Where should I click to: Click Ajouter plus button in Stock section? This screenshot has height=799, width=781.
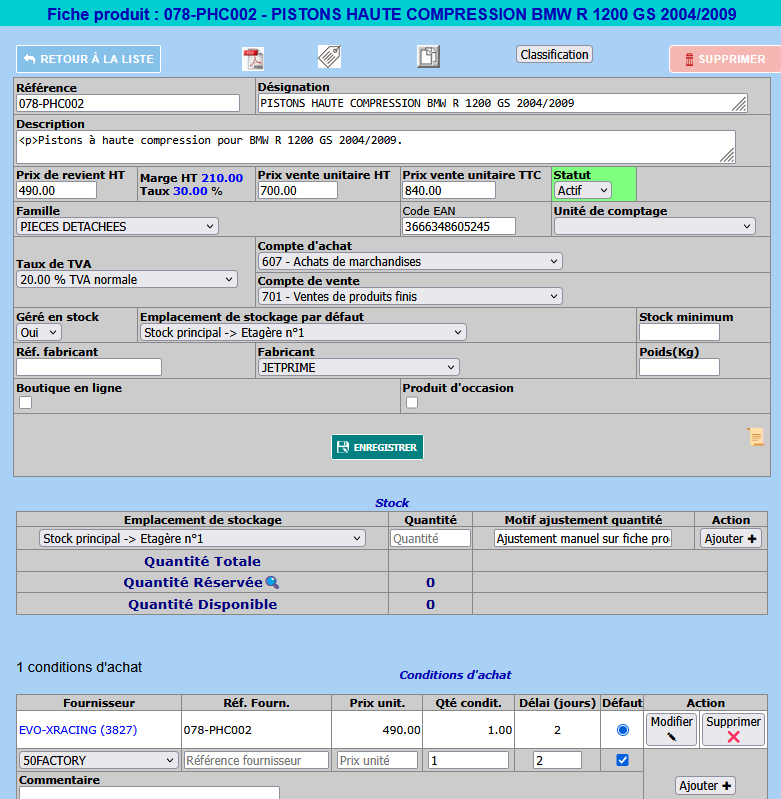point(730,538)
